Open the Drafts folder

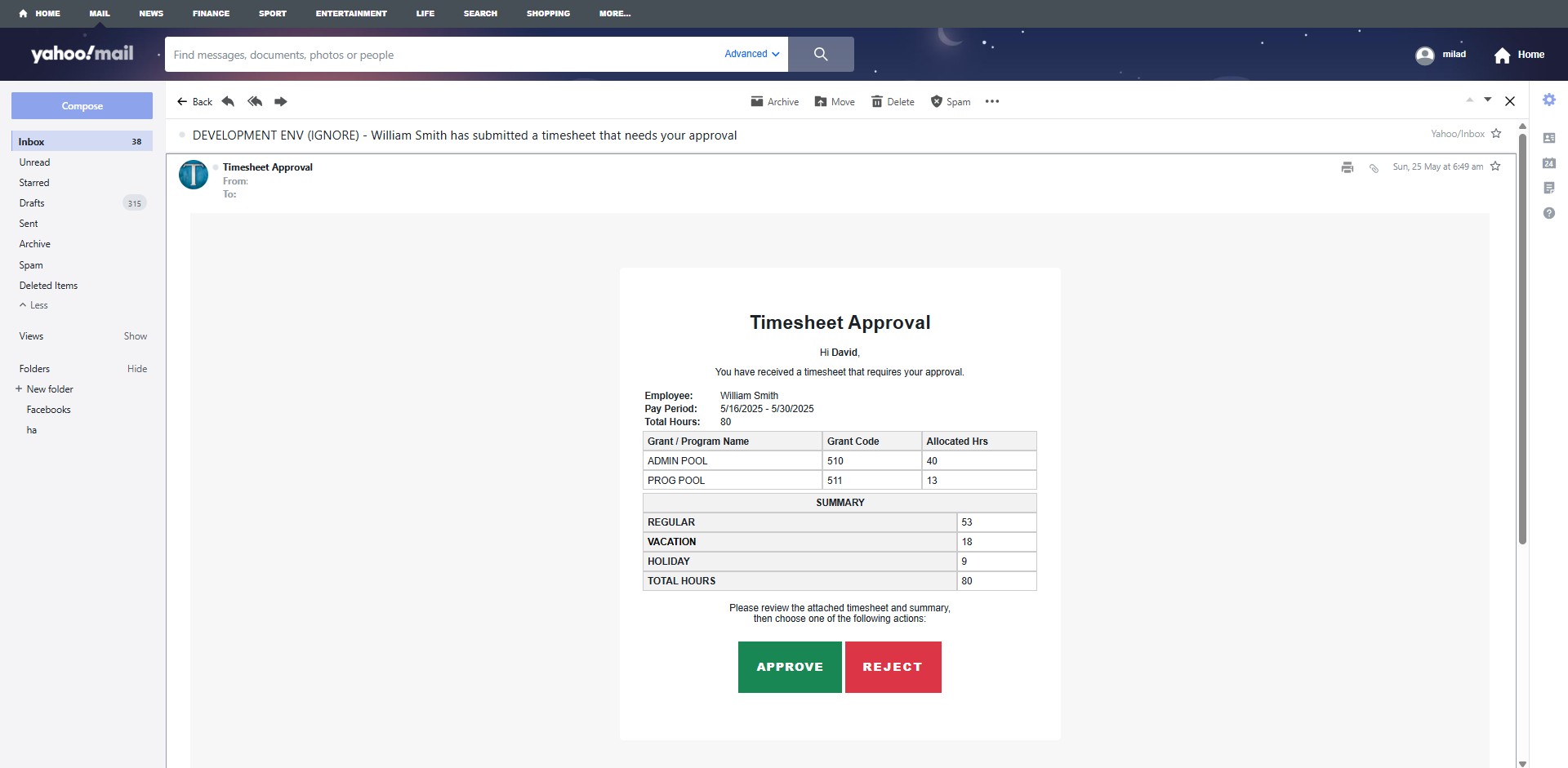click(31, 202)
